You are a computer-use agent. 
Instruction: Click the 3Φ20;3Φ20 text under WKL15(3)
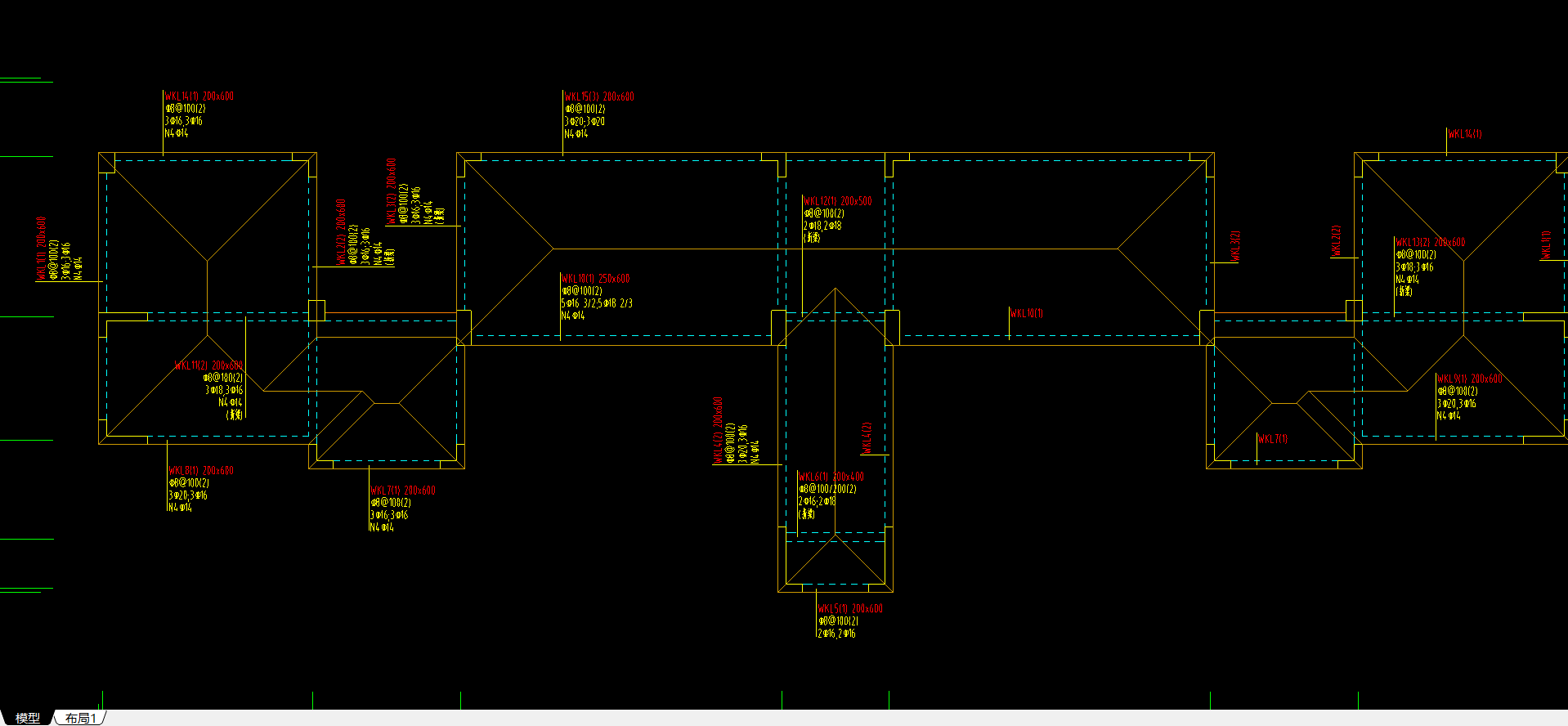(x=585, y=122)
